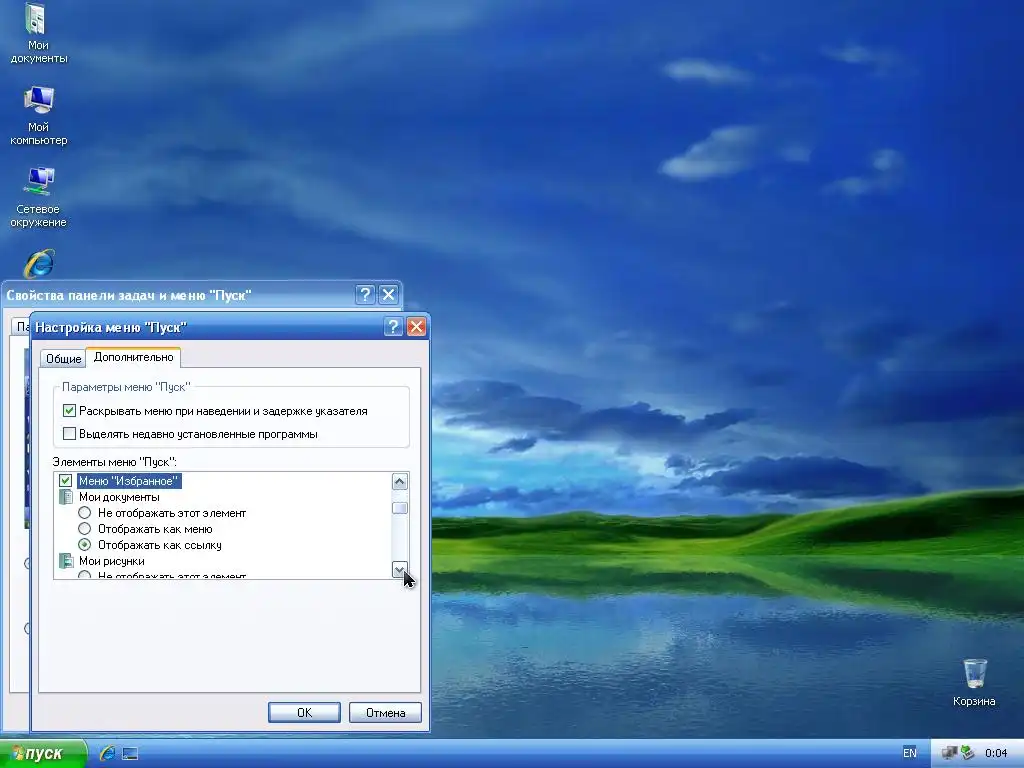The image size is (1024, 768).
Task: Click the help button of taskbar properties window
Action: (x=365, y=295)
